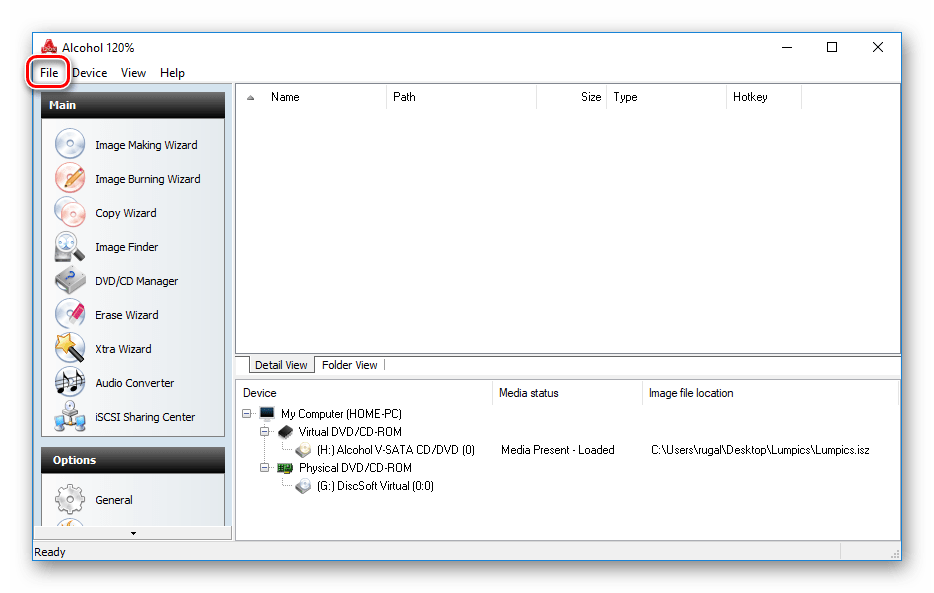Sort image list by Type column
Viewport: 934px width, 593px height.
point(667,97)
